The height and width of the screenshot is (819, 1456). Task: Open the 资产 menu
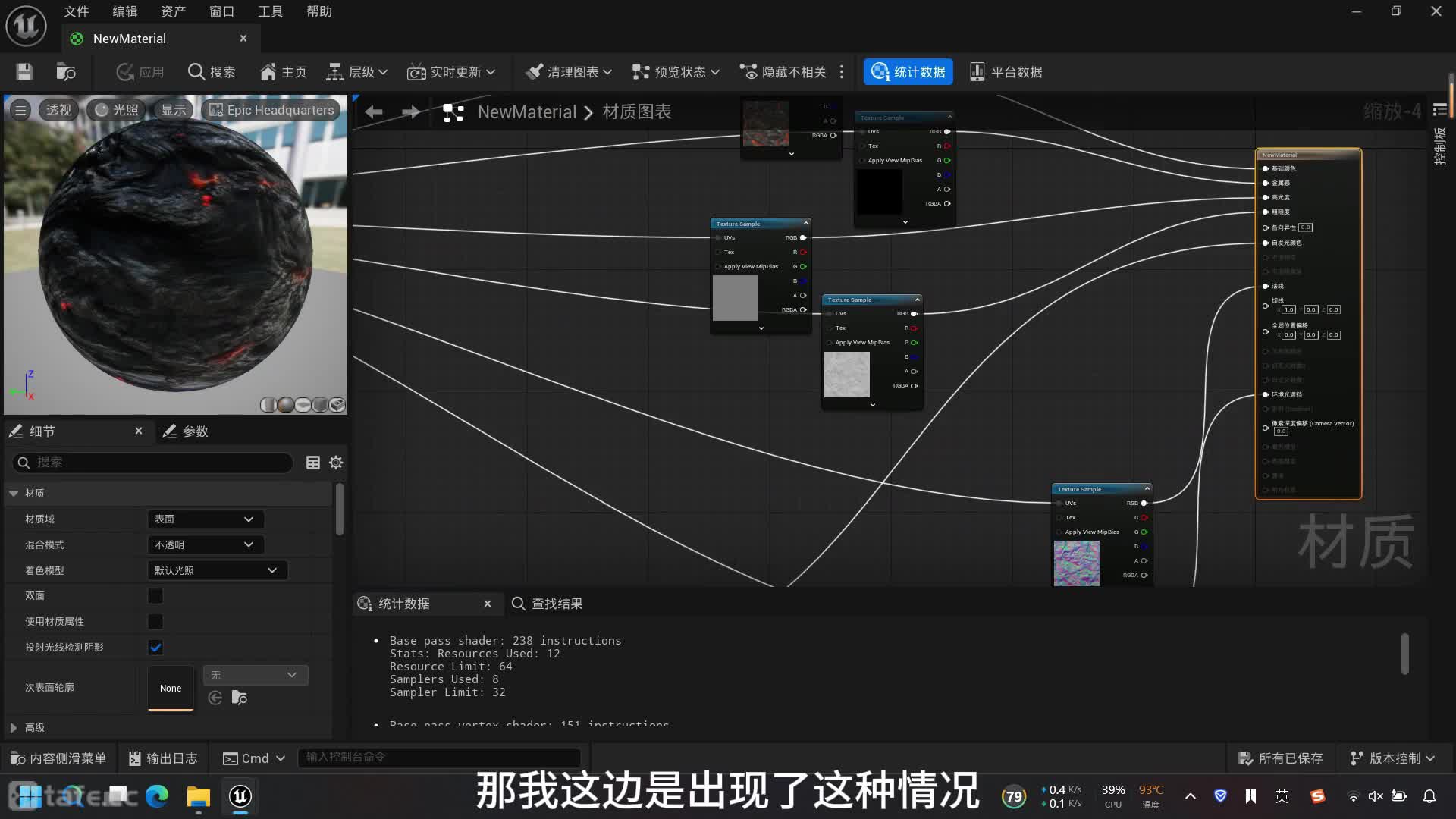click(x=173, y=11)
